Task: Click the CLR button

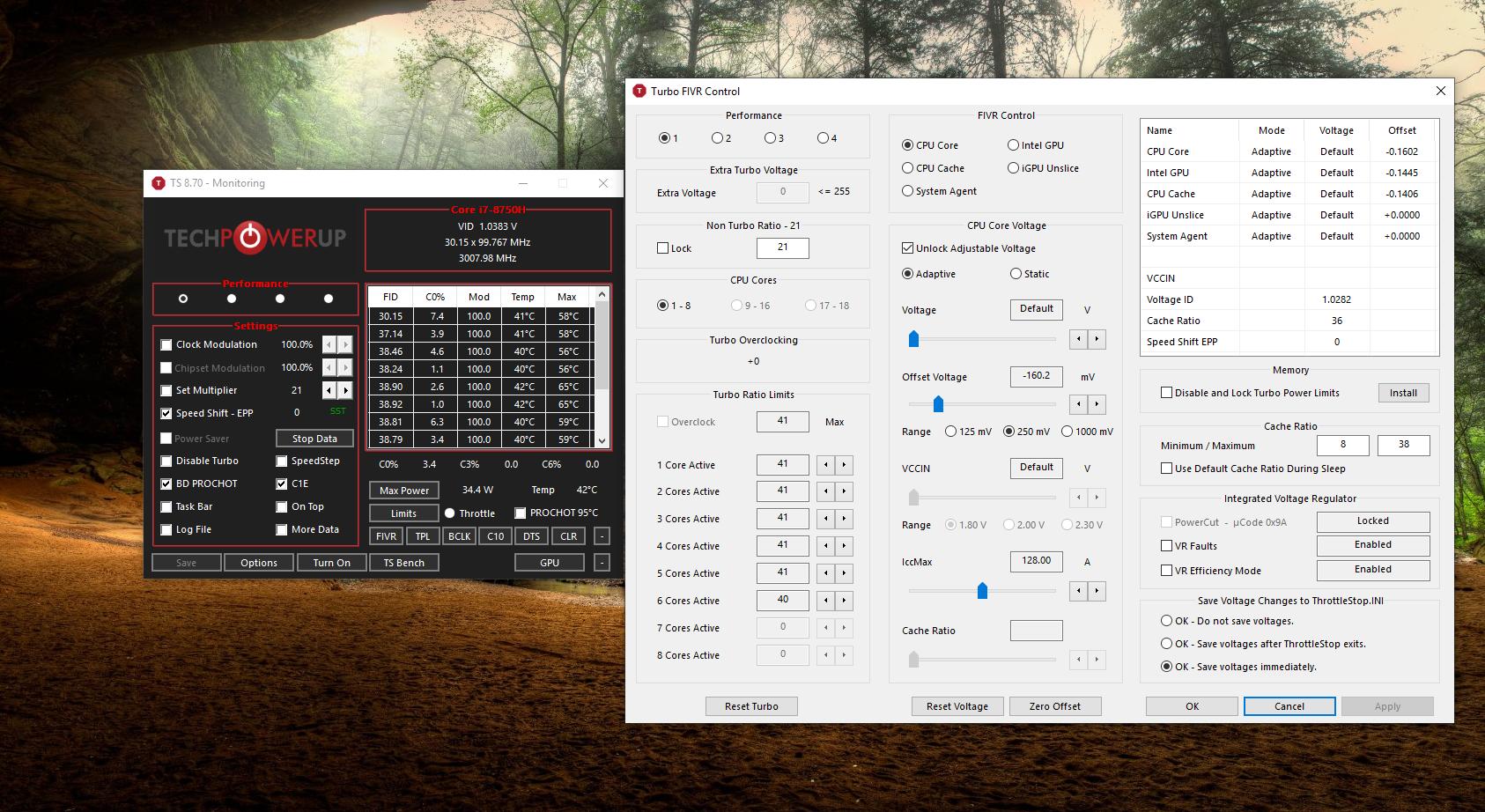Action: tap(569, 536)
